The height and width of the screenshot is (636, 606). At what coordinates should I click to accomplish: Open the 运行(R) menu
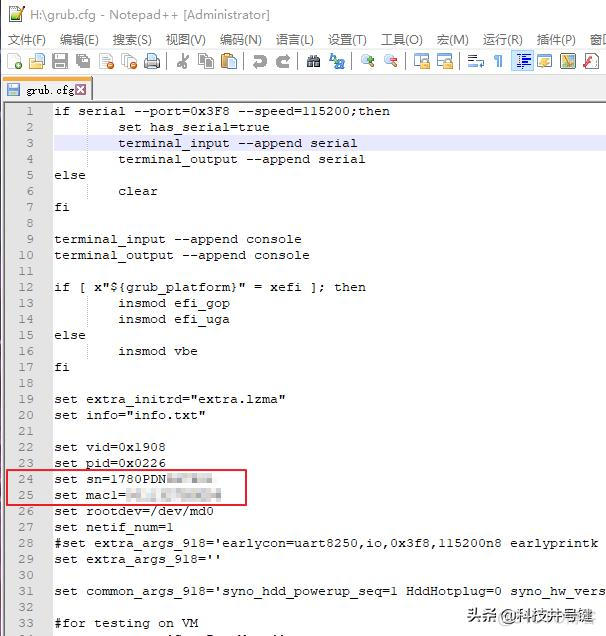[x=503, y=40]
